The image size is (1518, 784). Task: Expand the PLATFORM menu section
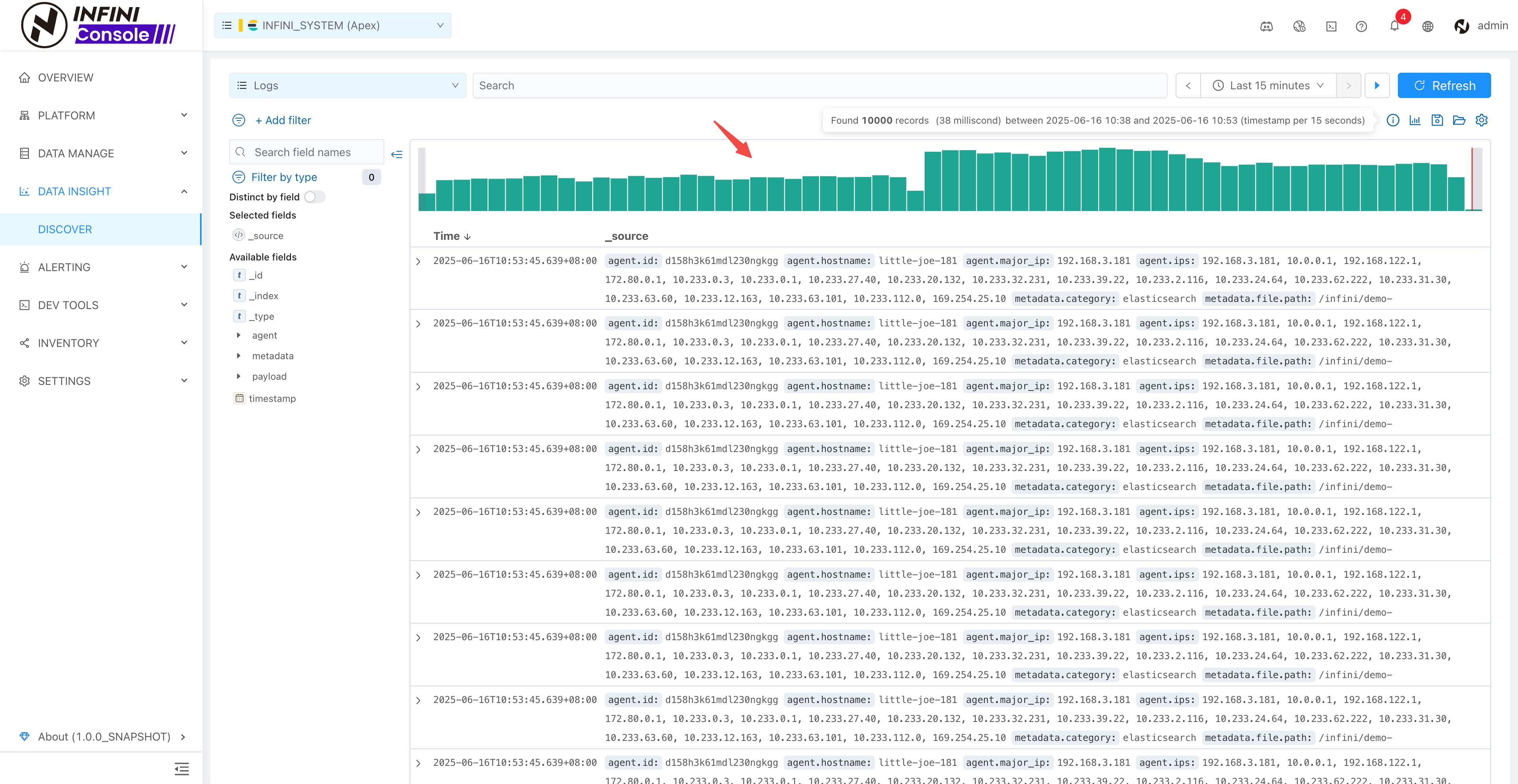click(x=101, y=115)
